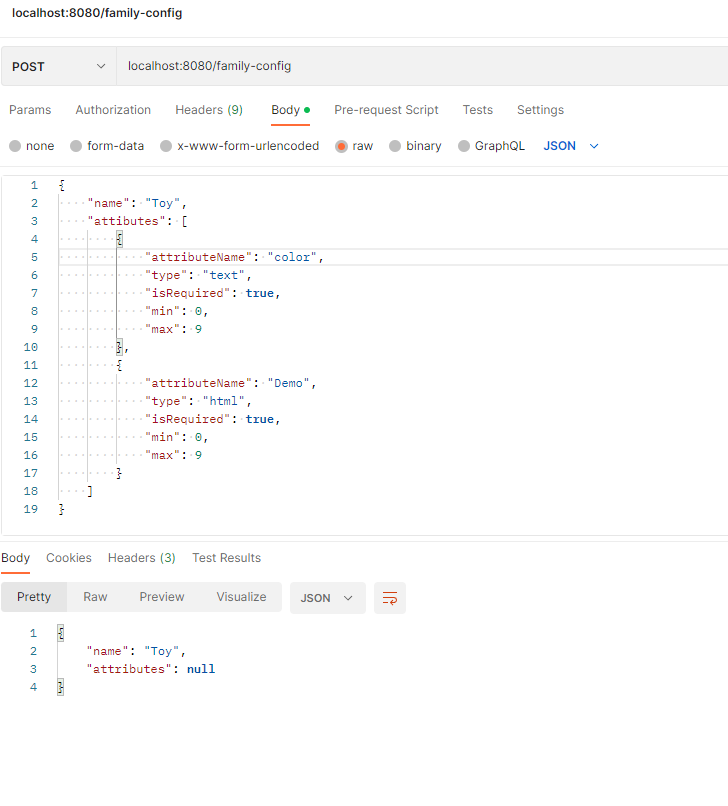Select the Raw response view
The height and width of the screenshot is (806, 728).
pyautogui.click(x=95, y=597)
